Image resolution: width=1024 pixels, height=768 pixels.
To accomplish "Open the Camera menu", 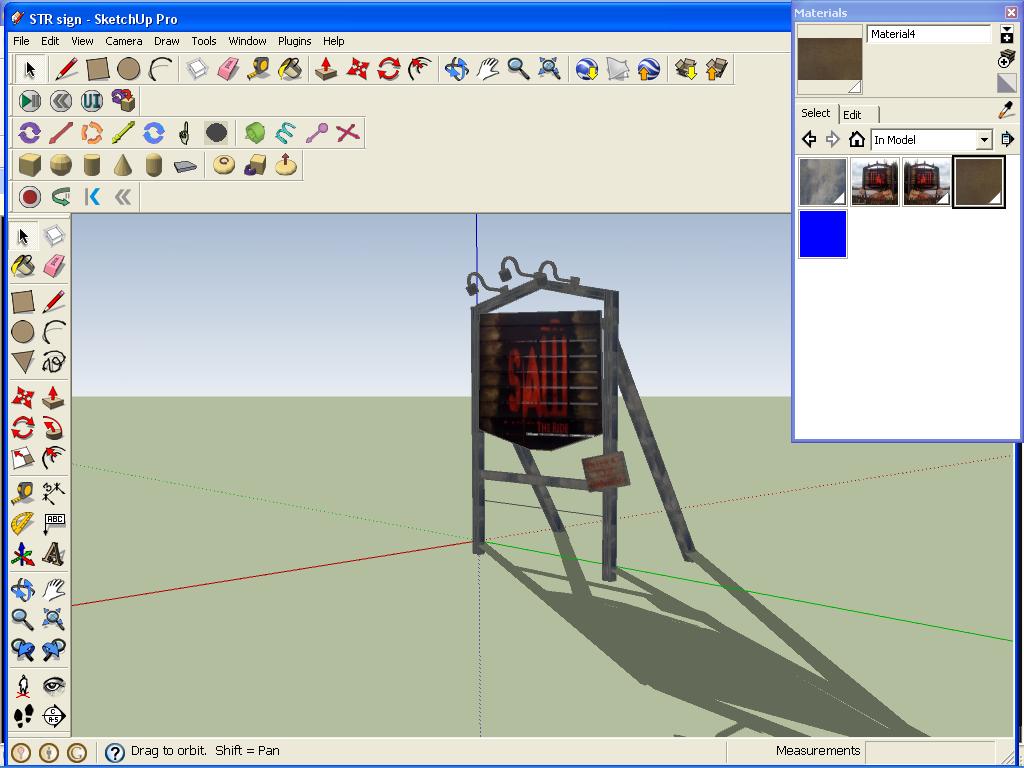I will (123, 40).
